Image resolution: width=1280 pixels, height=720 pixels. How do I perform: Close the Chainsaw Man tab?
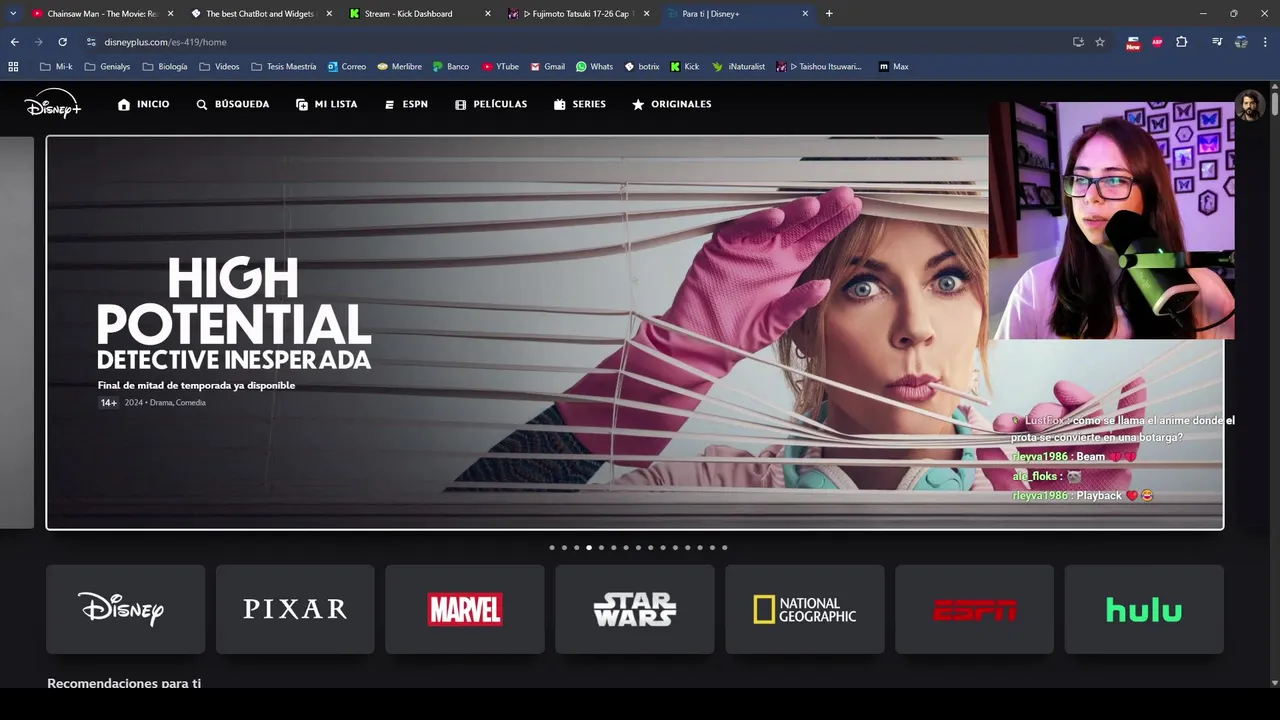coord(170,14)
